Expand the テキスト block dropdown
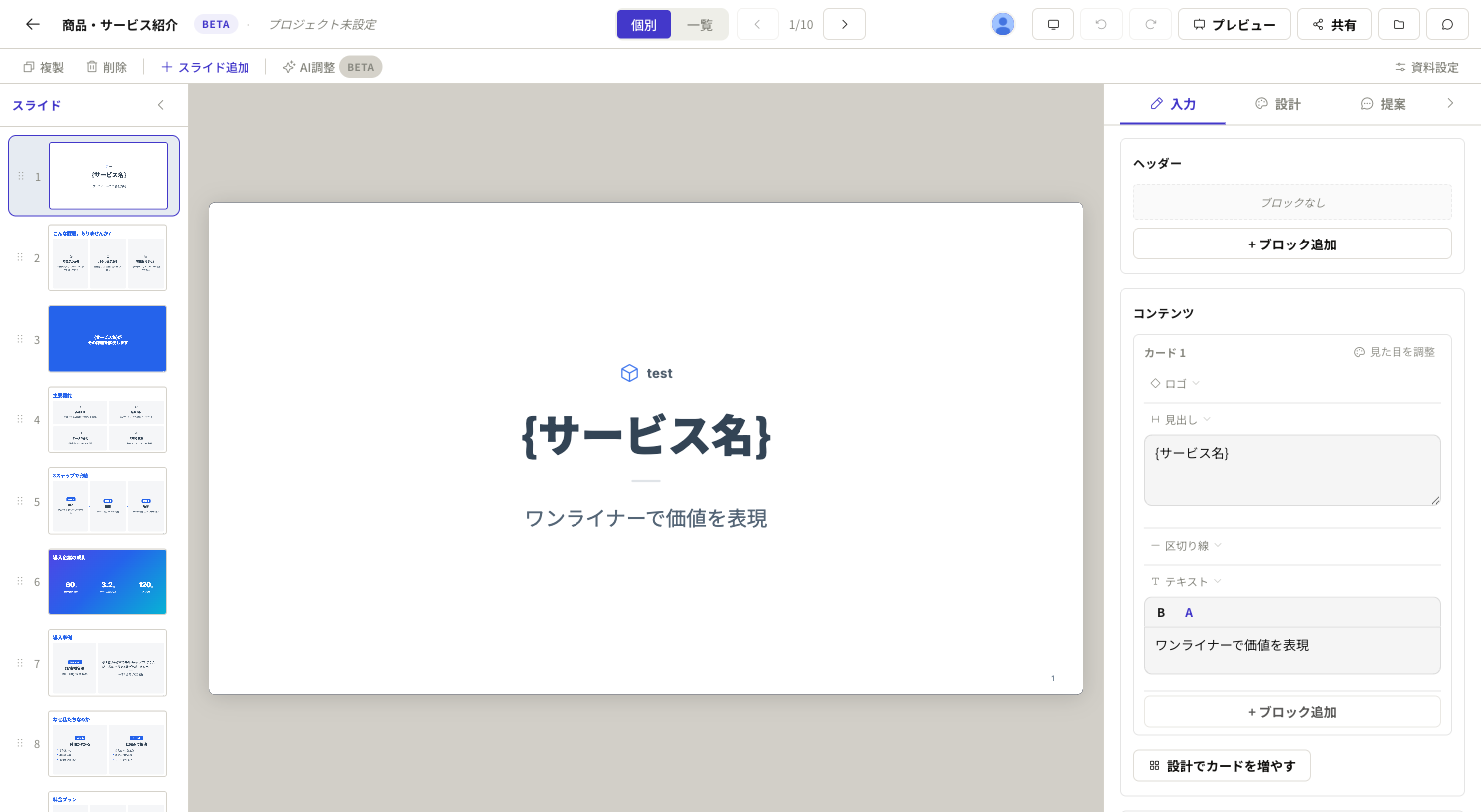This screenshot has width=1481, height=812. pos(1186,582)
